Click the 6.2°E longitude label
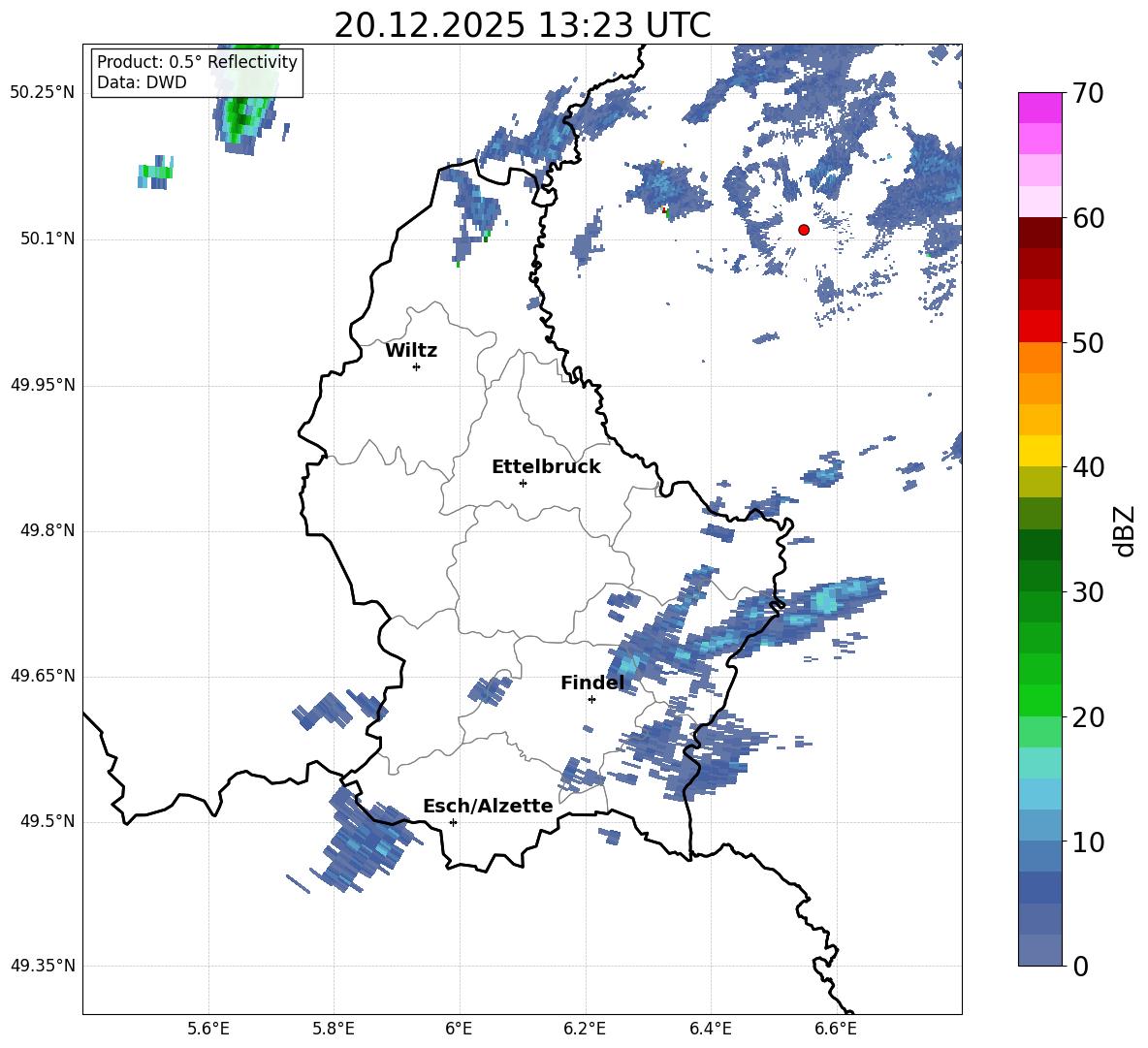The image size is (1148, 1048). pyautogui.click(x=585, y=1029)
